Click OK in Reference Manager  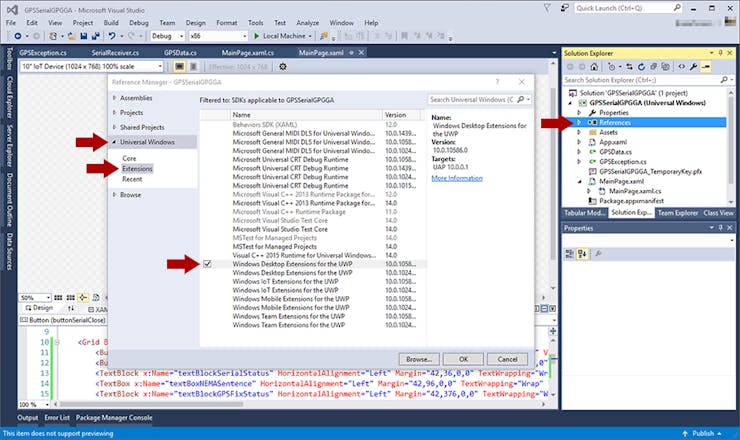(463, 359)
